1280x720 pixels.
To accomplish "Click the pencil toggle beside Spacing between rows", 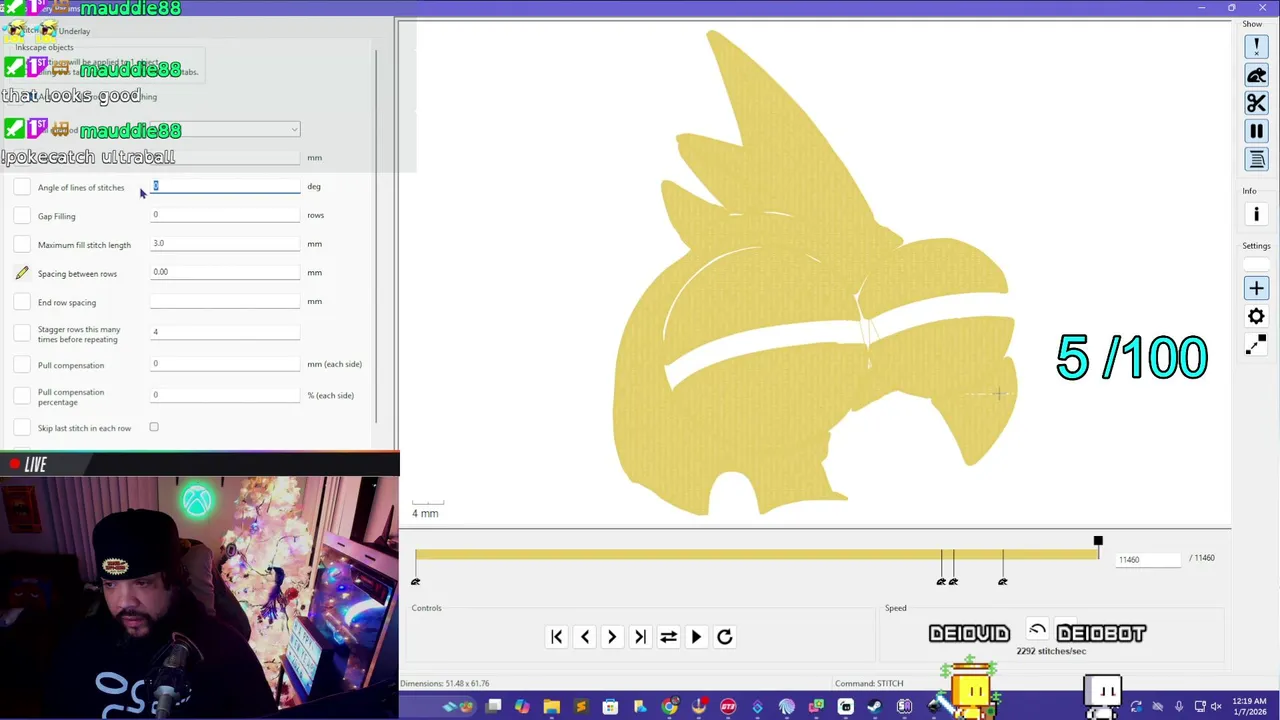I will point(22,273).
